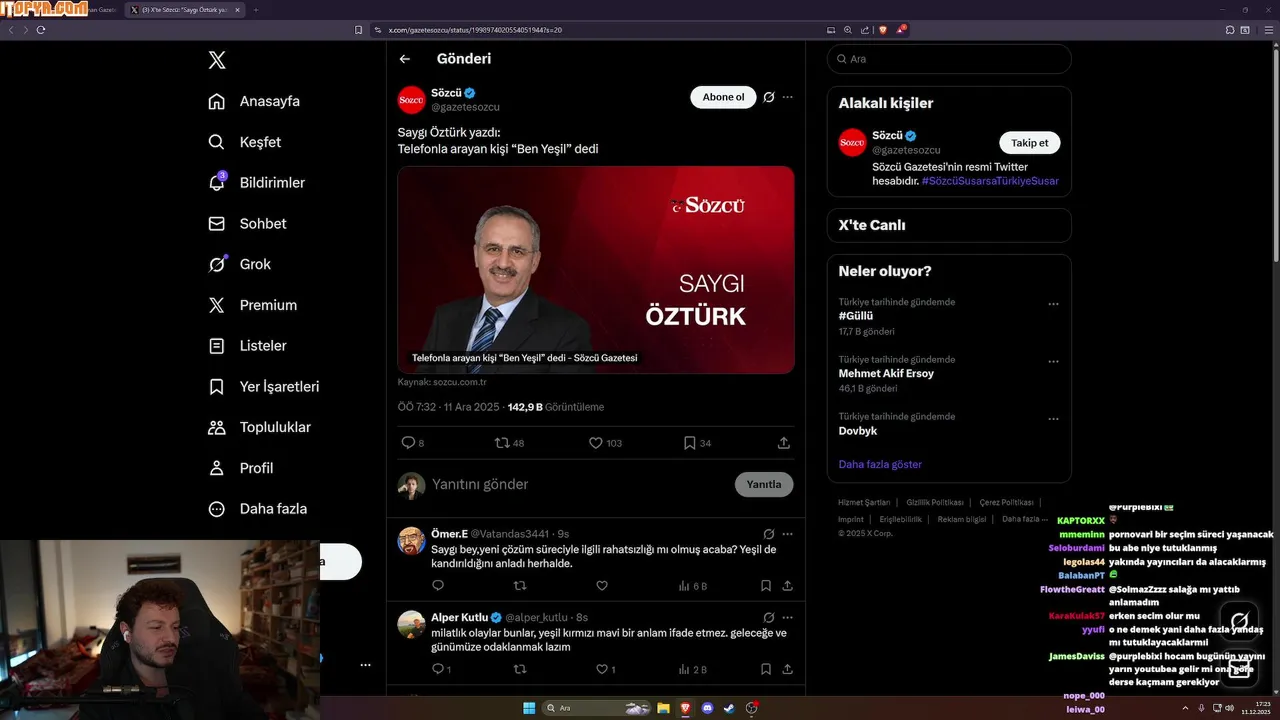1280x720 pixels.
Task: Click Daha fazla göster link
Action: pyautogui.click(x=880, y=464)
